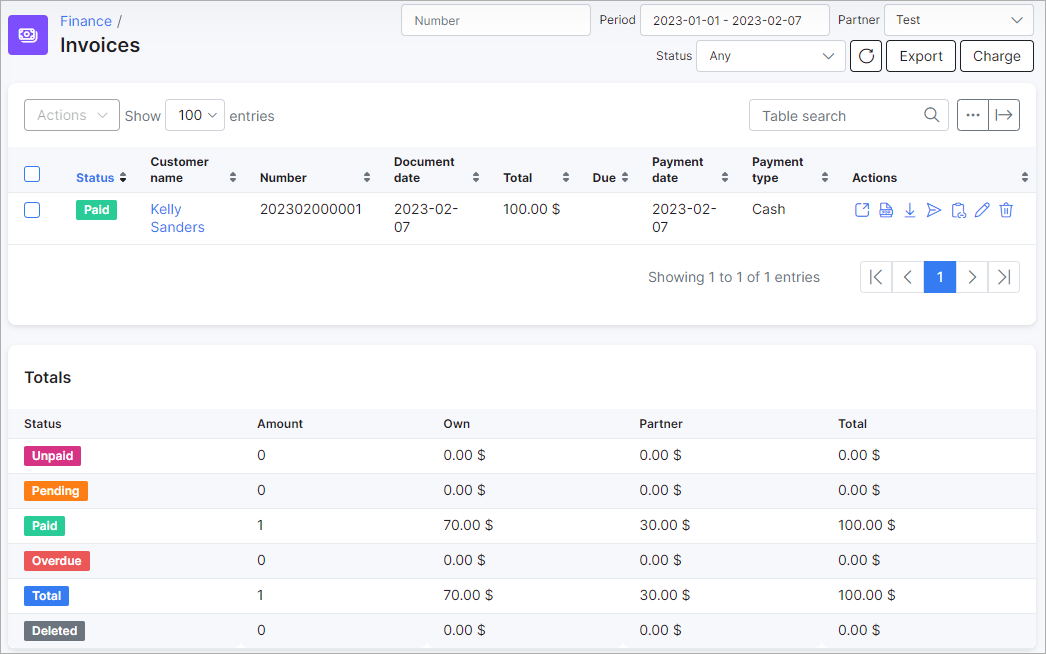Open the Status filter dropdown

pos(770,56)
